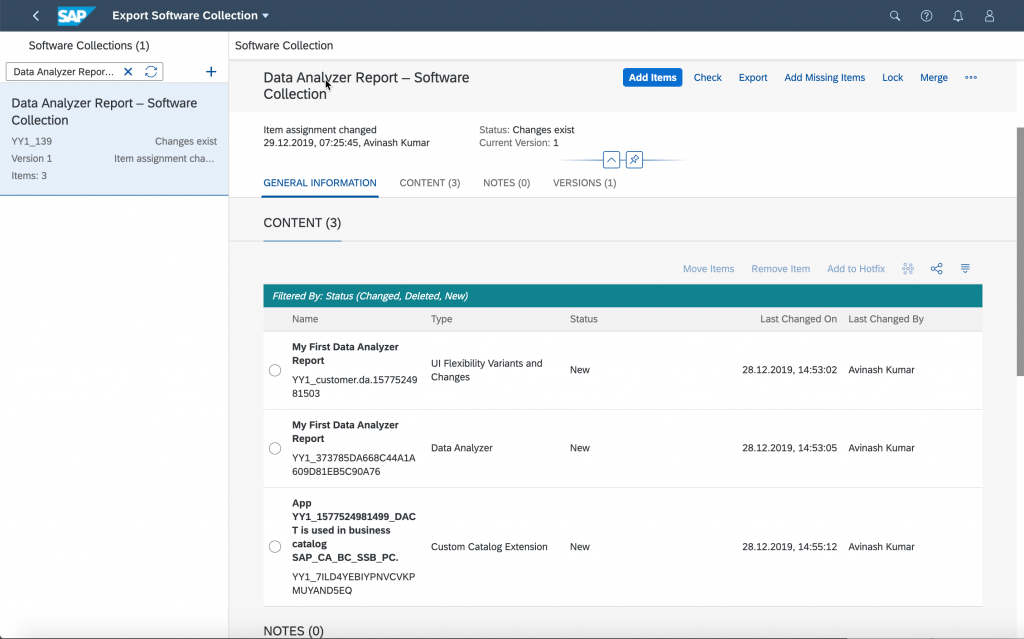Switch to the Content (3) tab
Screen dimensions: 1024x639
(x=430, y=183)
